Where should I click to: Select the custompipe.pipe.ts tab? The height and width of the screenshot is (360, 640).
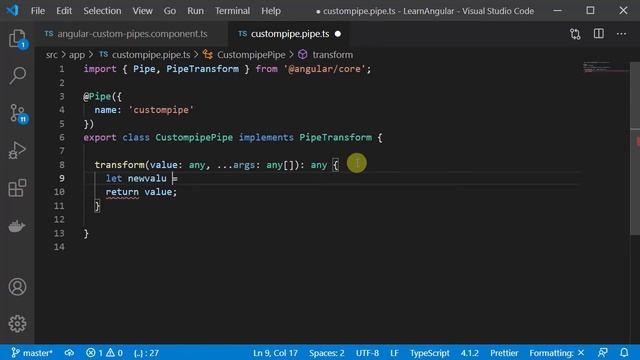[x=289, y=34]
